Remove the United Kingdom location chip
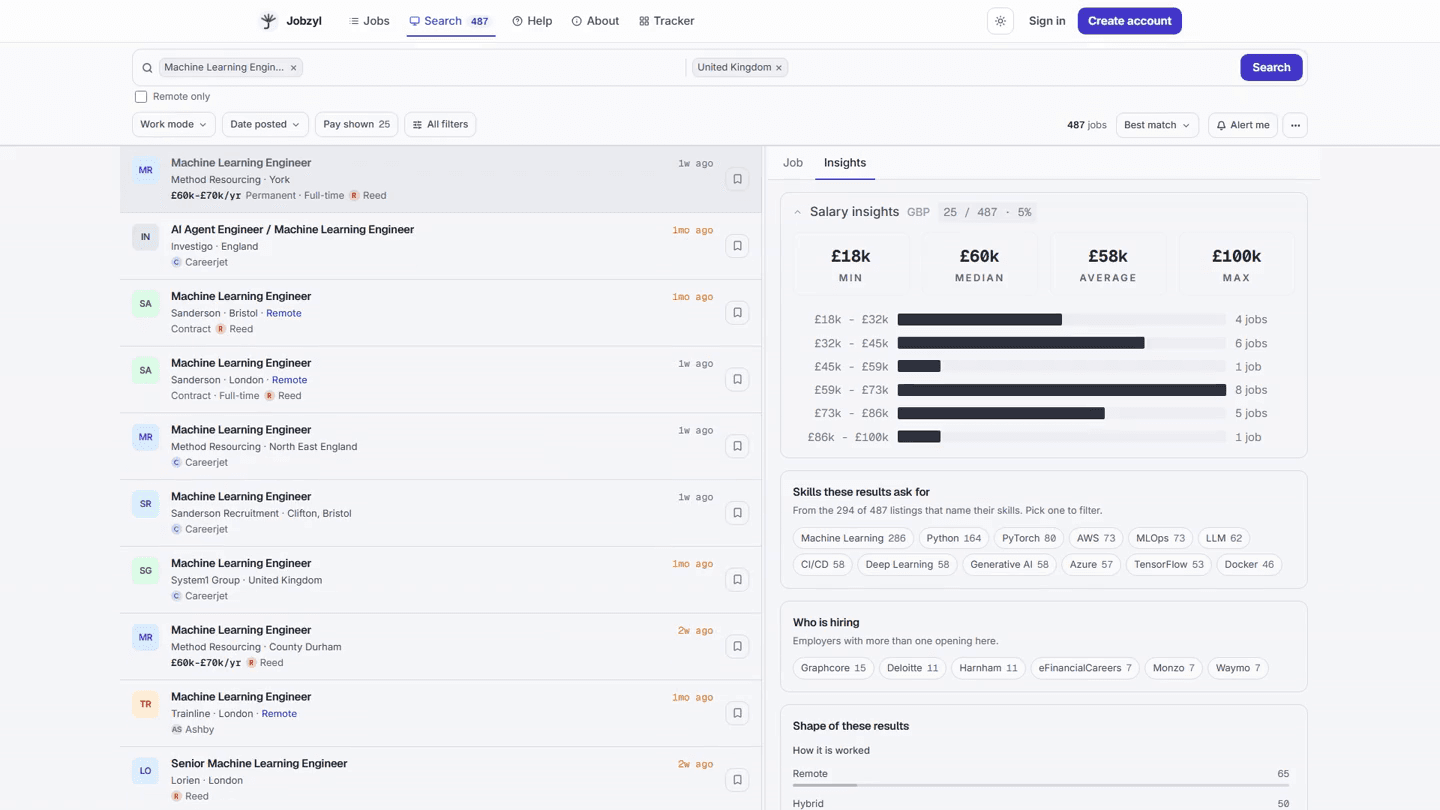This screenshot has height=810, width=1440. [778, 68]
